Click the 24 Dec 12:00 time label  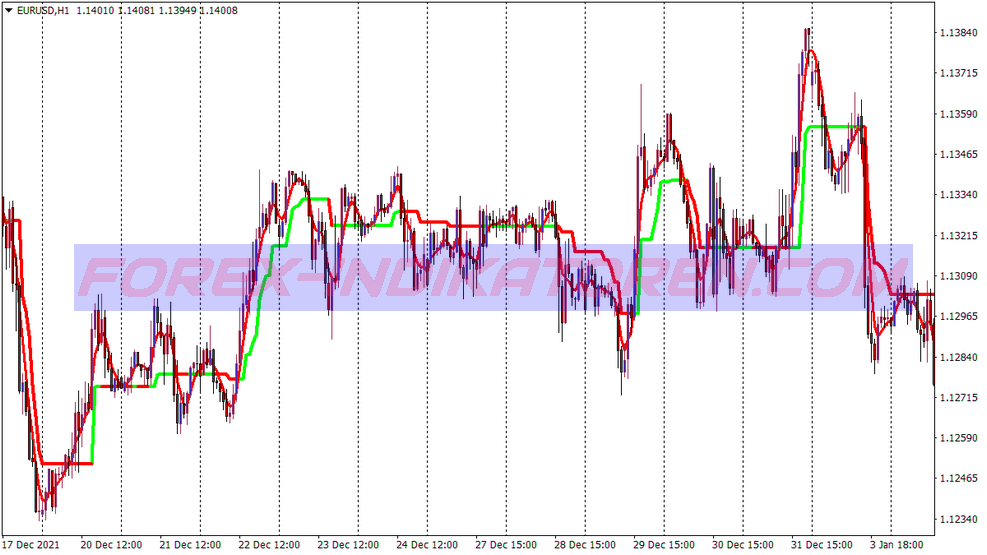[430, 545]
